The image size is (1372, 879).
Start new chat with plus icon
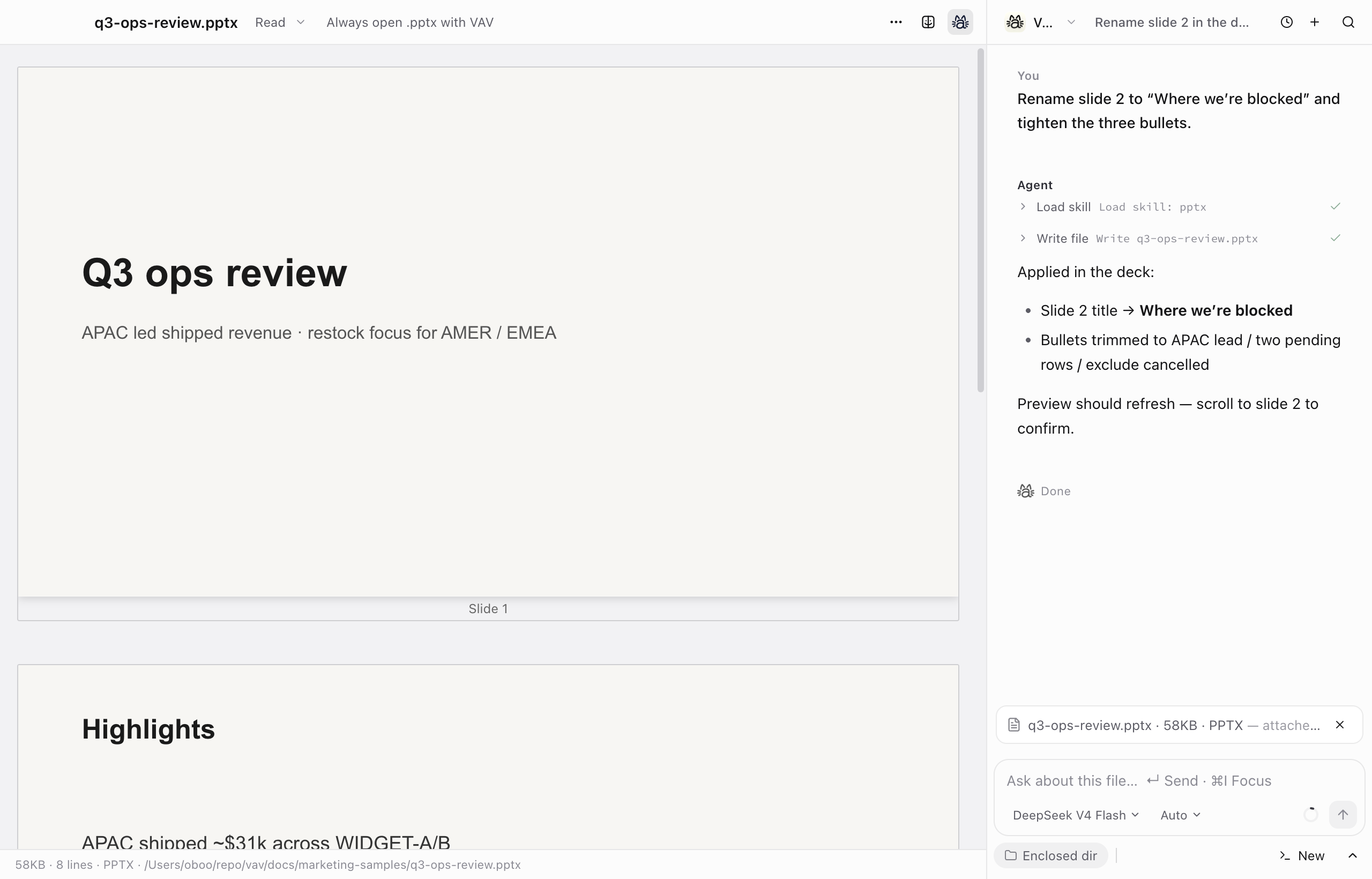point(1315,23)
